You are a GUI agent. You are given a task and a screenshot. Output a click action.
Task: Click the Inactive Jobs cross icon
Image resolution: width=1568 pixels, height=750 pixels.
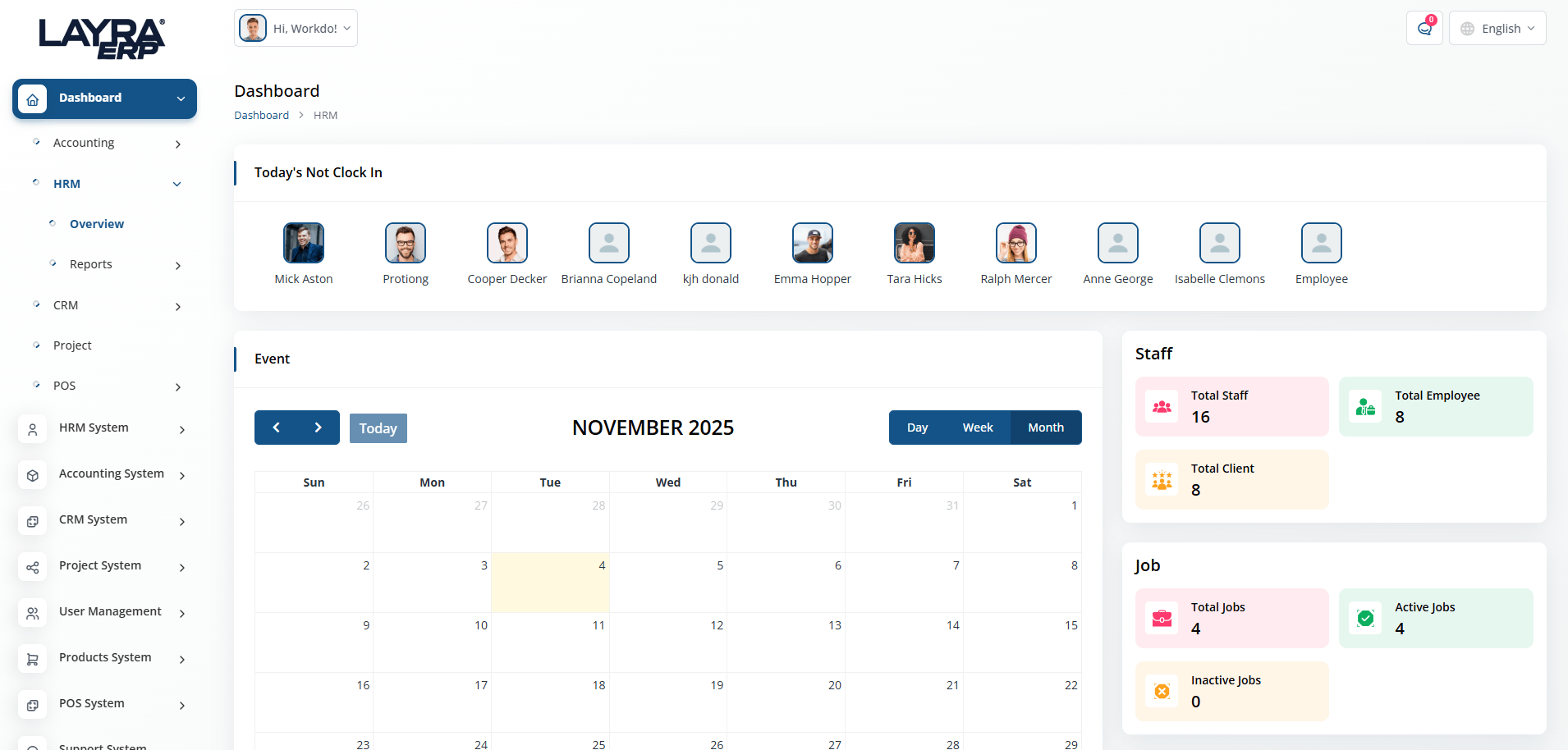pos(1162,691)
